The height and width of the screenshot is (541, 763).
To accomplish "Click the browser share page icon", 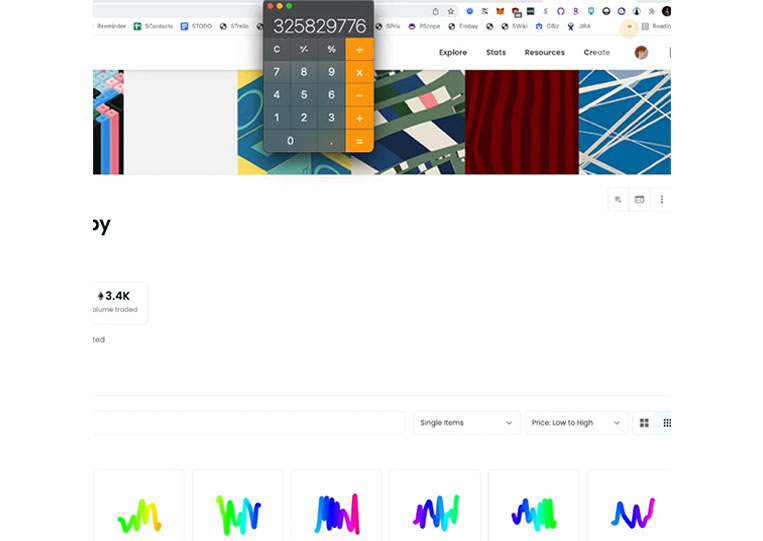I will [x=436, y=11].
